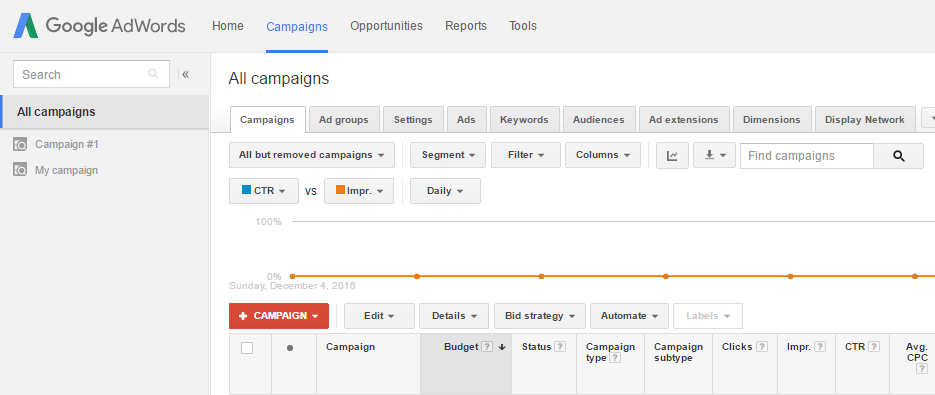Click the Impr. column help icon
Viewport: 935px width, 395px height.
[820, 347]
